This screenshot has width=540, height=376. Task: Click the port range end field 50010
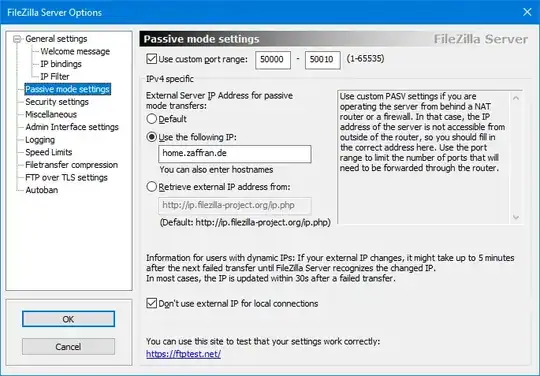[x=322, y=60]
